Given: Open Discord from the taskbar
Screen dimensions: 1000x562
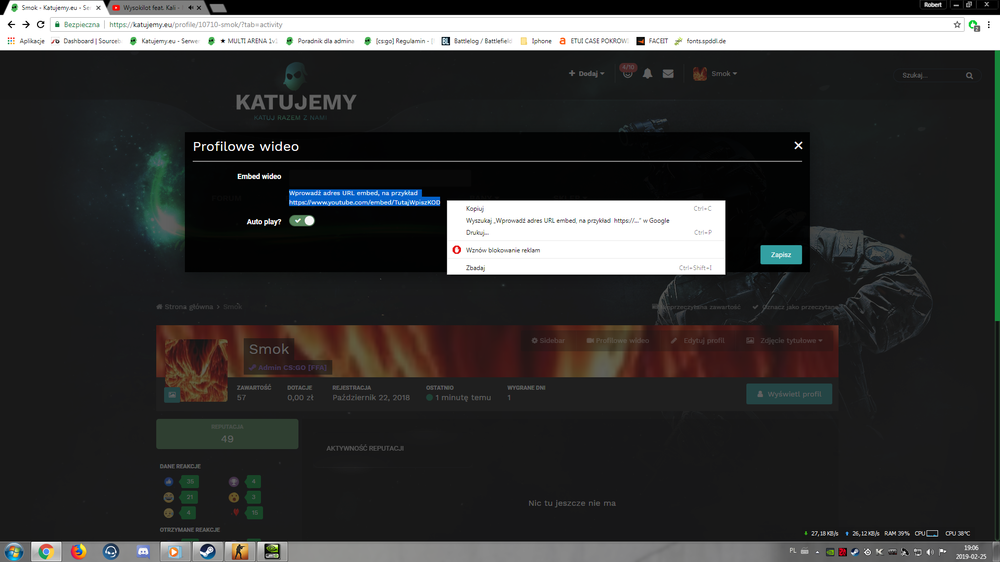Looking at the screenshot, I should [143, 552].
